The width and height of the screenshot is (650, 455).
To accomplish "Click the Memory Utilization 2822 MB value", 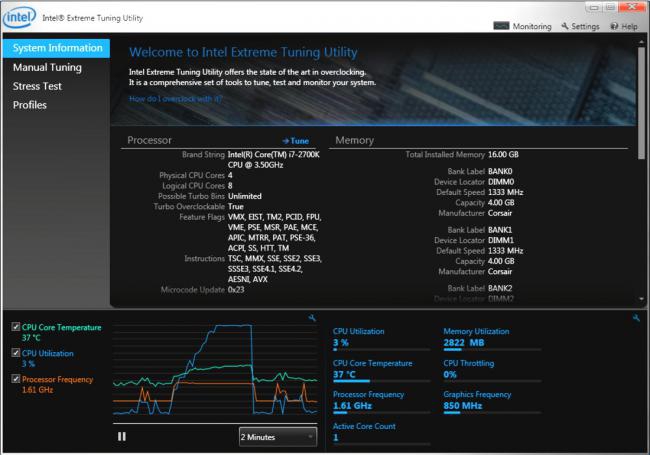I will pyautogui.click(x=463, y=343).
